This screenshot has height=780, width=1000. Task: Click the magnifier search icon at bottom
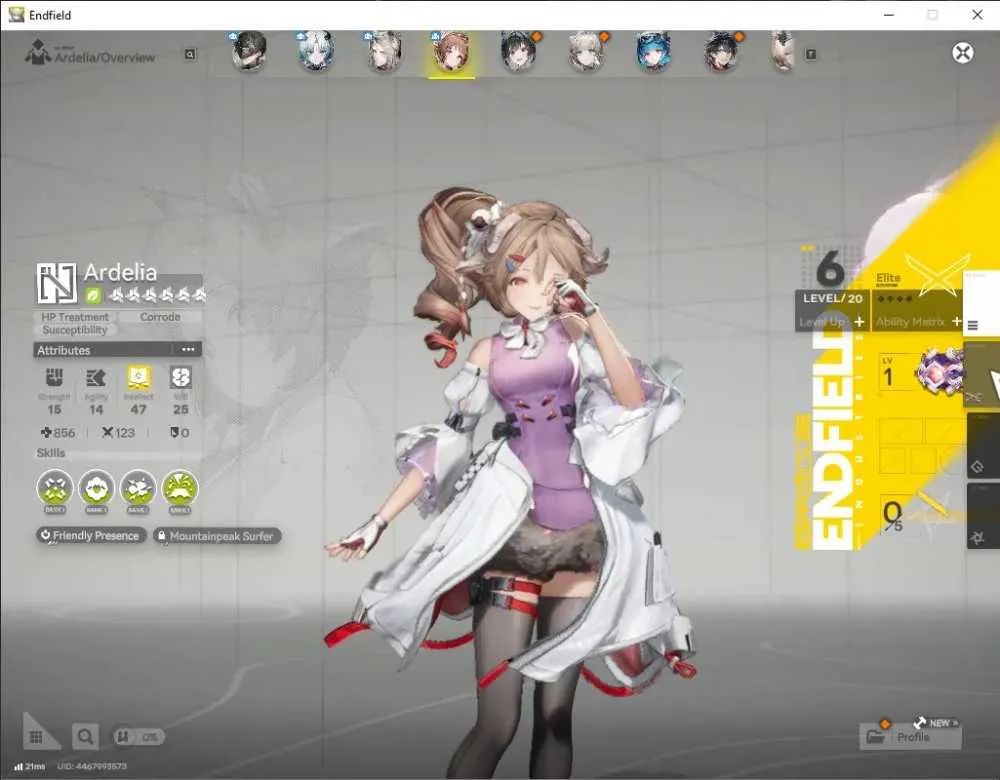[85, 737]
